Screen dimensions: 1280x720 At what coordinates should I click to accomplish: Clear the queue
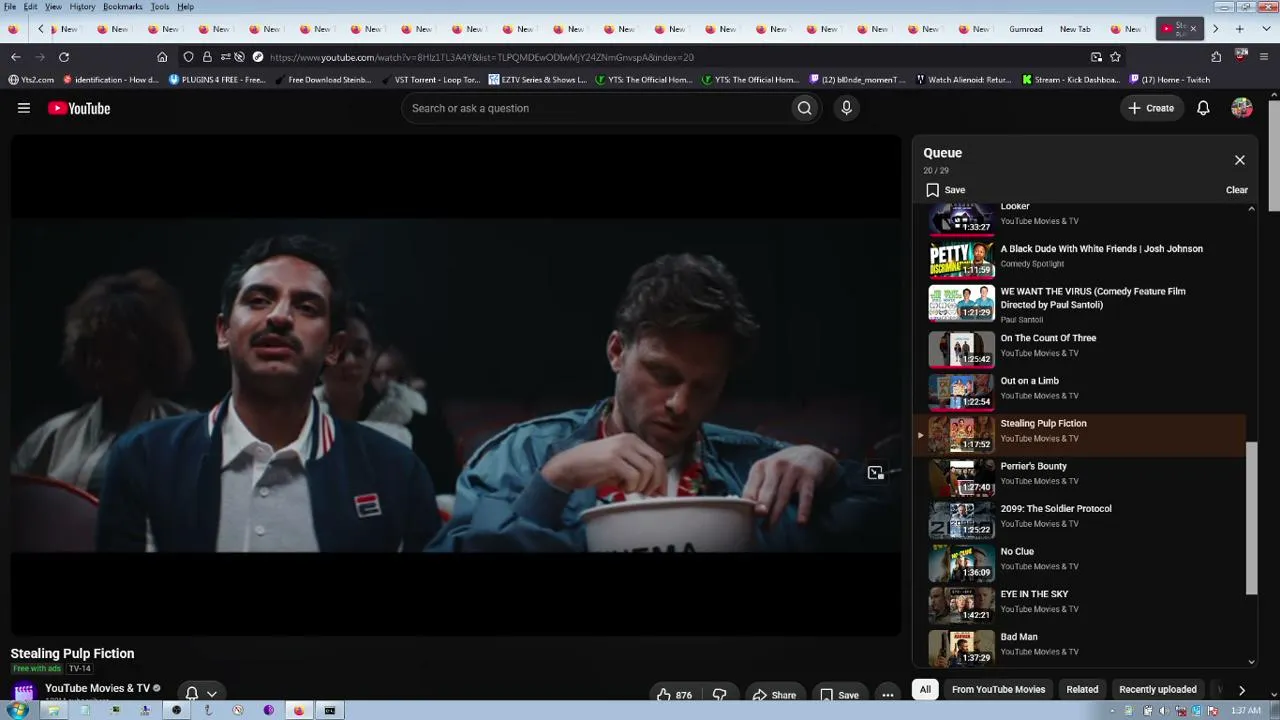tap(1237, 190)
